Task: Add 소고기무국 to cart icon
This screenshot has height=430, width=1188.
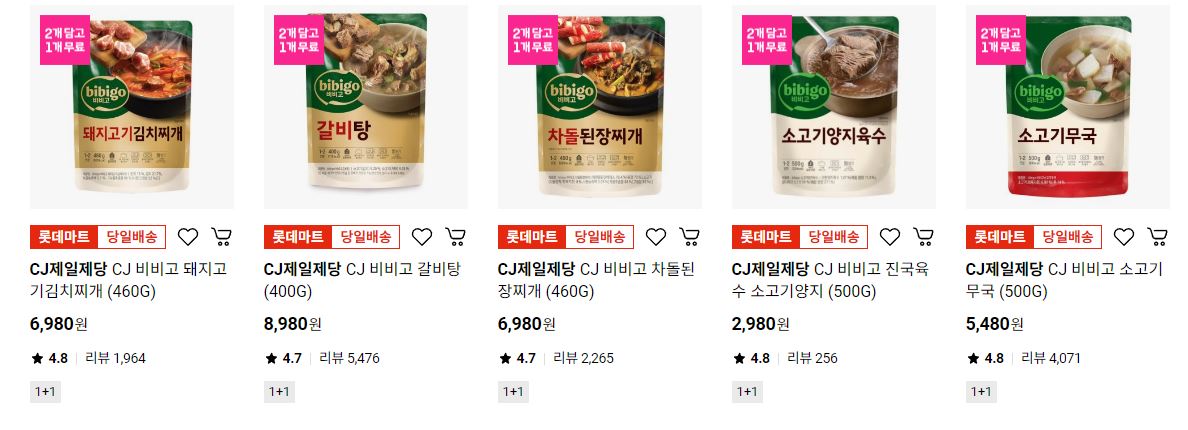Action: point(1158,237)
